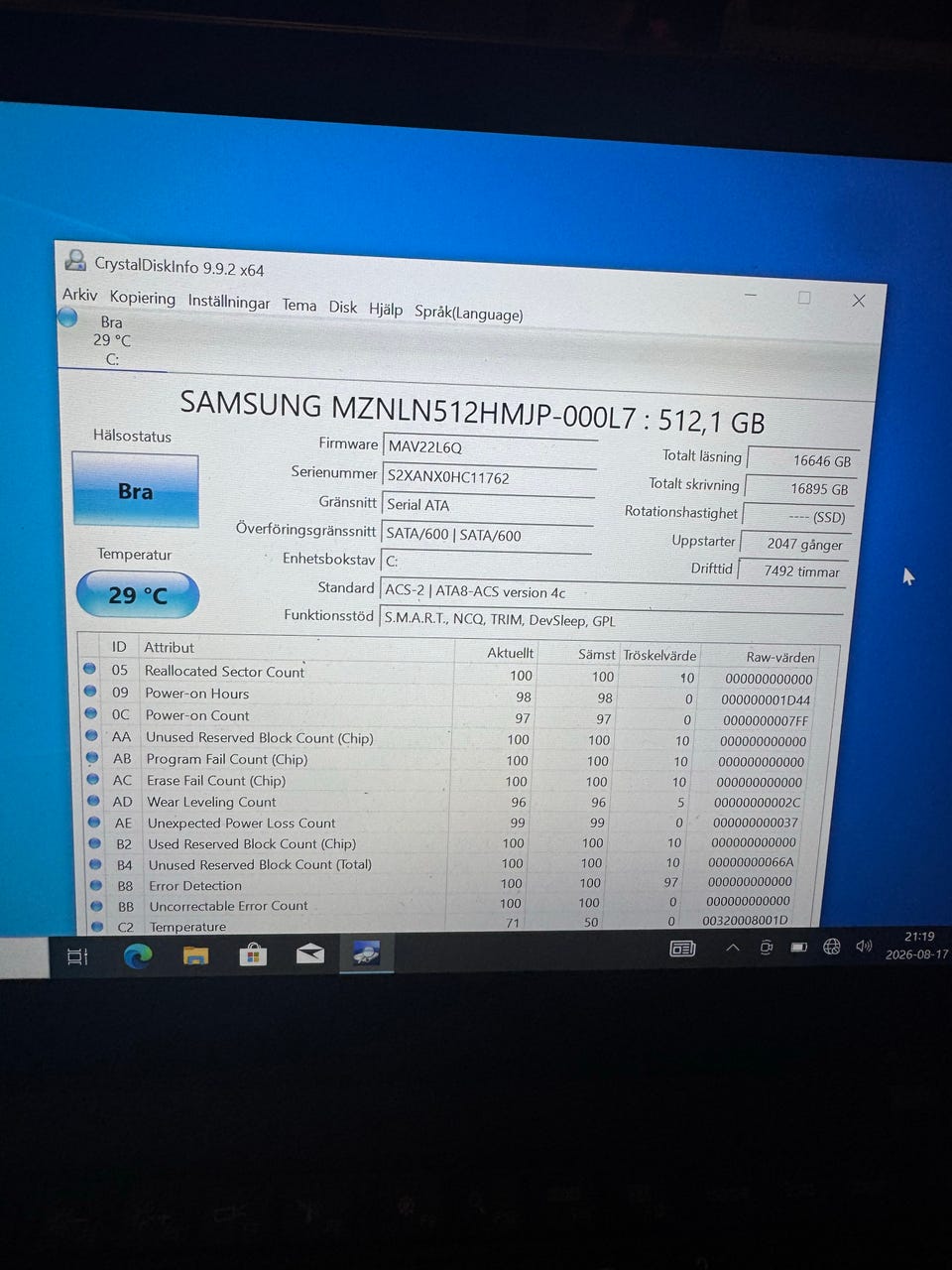Click the 29 °C temperature button
Screen dimensions: 952x1270
tap(137, 594)
